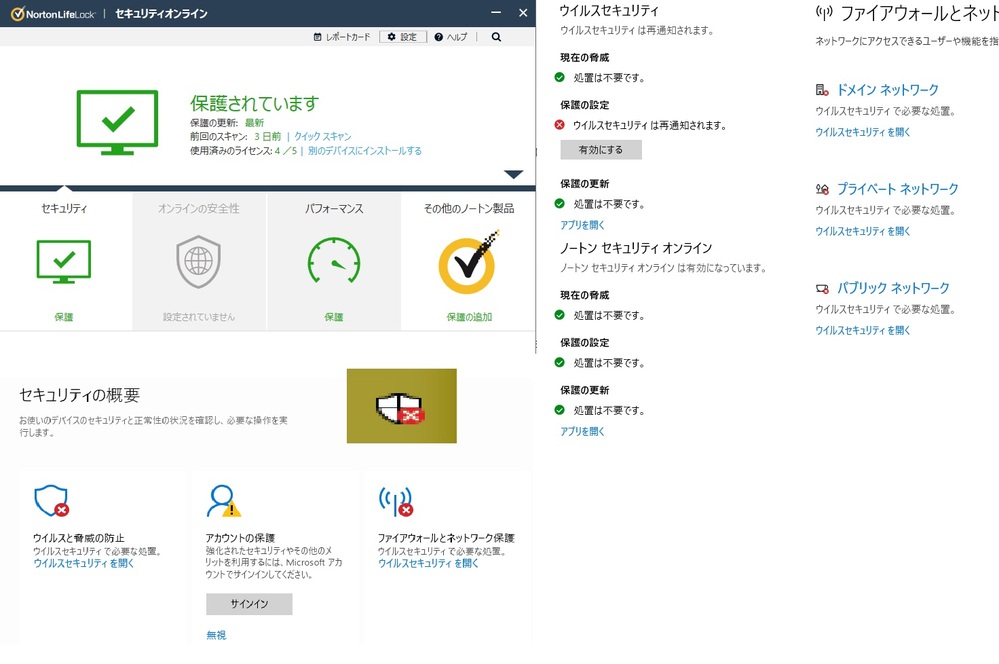The image size is (999, 664).
Task: Click the 保護されています status heading
Action: coord(254,103)
